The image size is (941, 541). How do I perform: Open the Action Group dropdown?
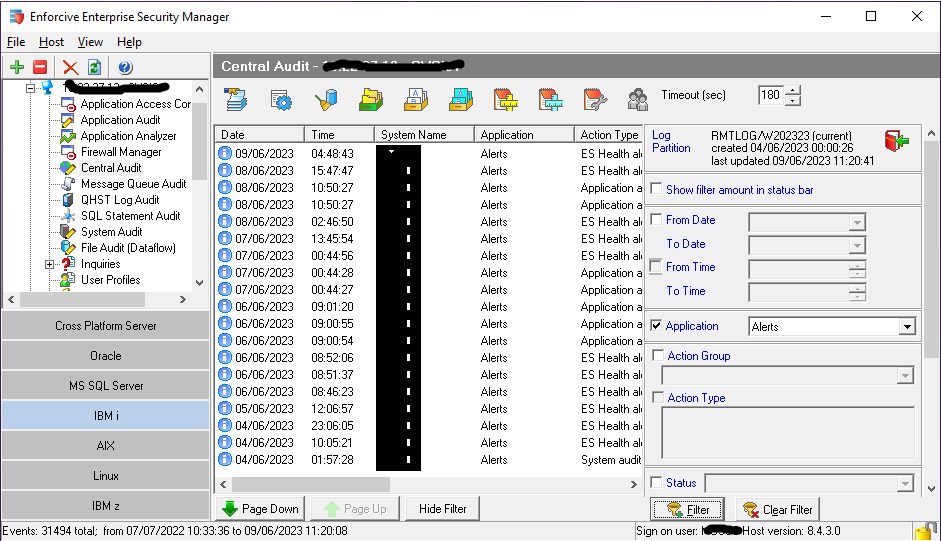[905, 376]
